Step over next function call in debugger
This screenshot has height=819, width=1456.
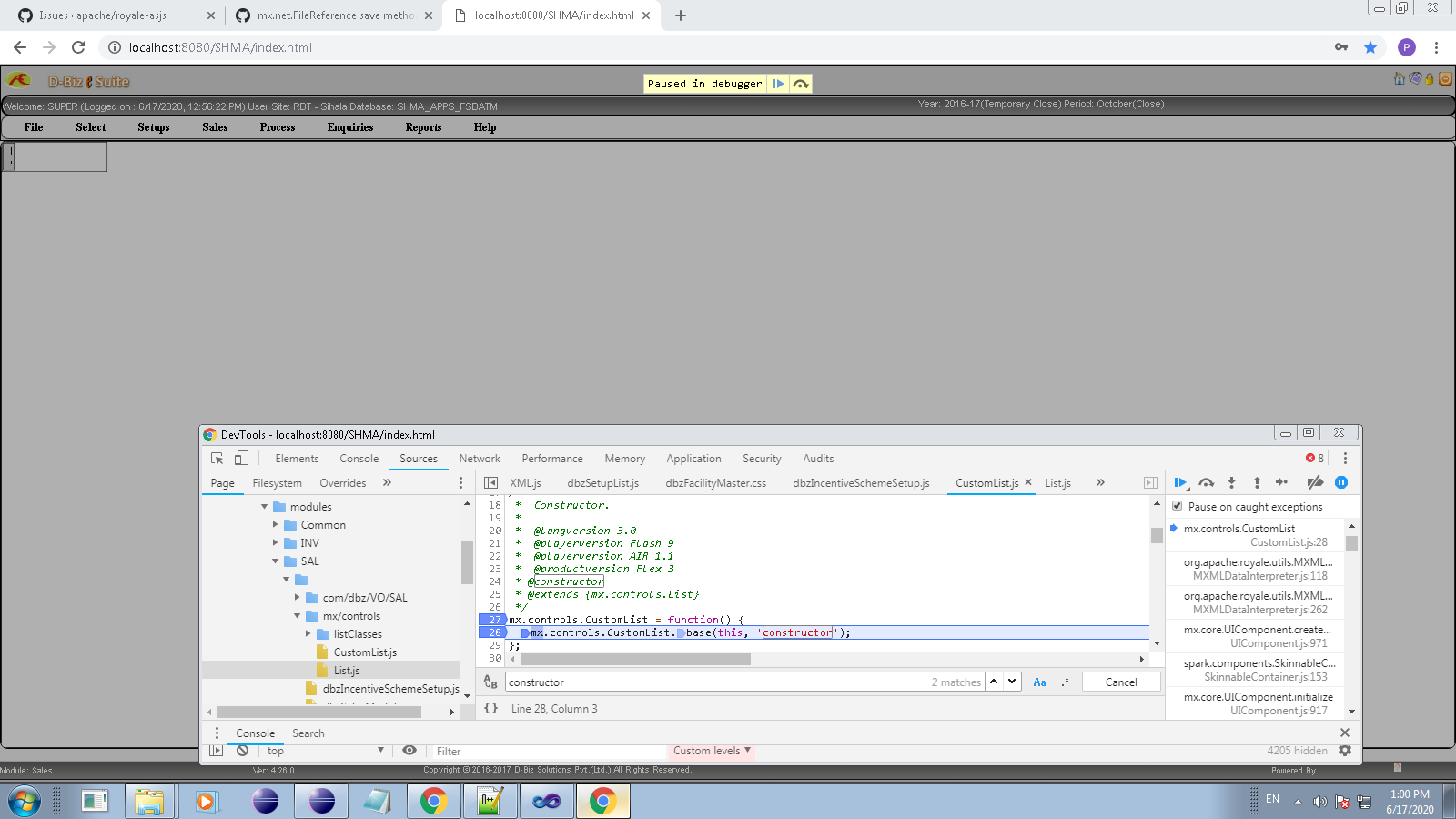click(1206, 483)
